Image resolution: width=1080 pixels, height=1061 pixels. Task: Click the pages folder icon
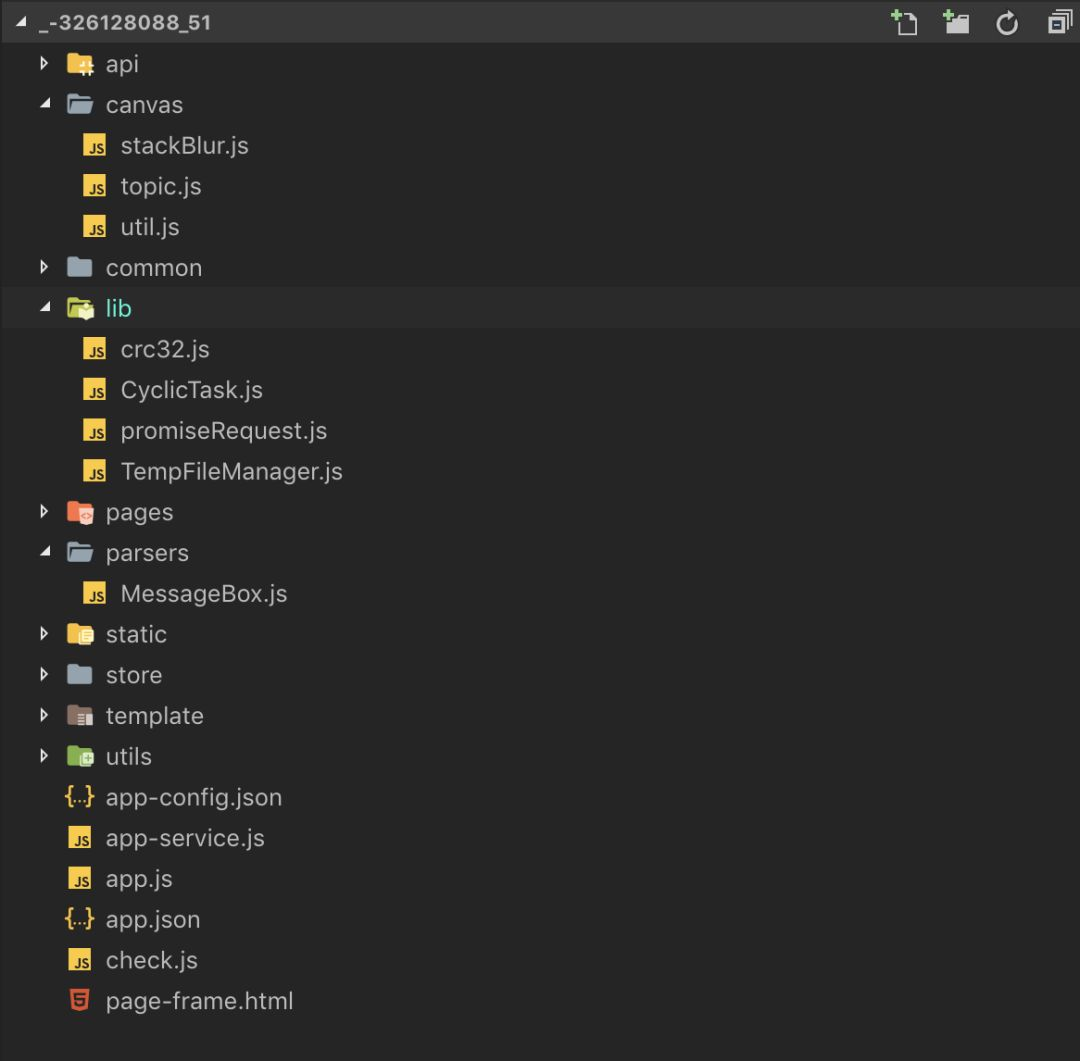[80, 512]
